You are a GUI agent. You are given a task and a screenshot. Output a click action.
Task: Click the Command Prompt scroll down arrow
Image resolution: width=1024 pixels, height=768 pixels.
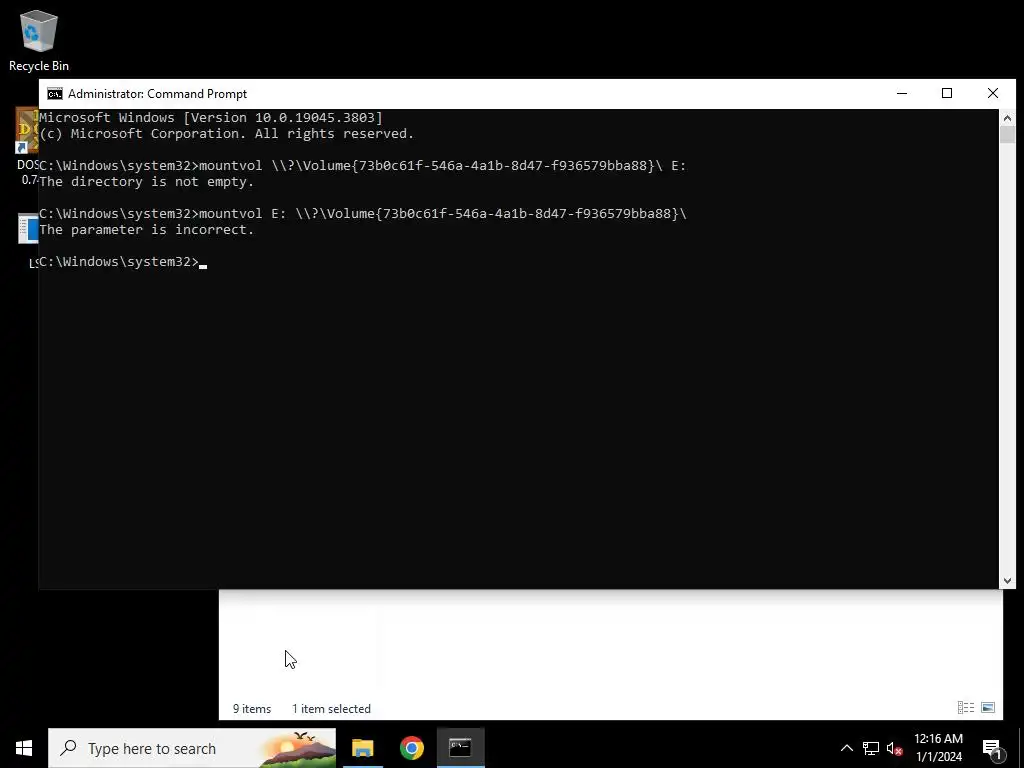pyautogui.click(x=1007, y=581)
